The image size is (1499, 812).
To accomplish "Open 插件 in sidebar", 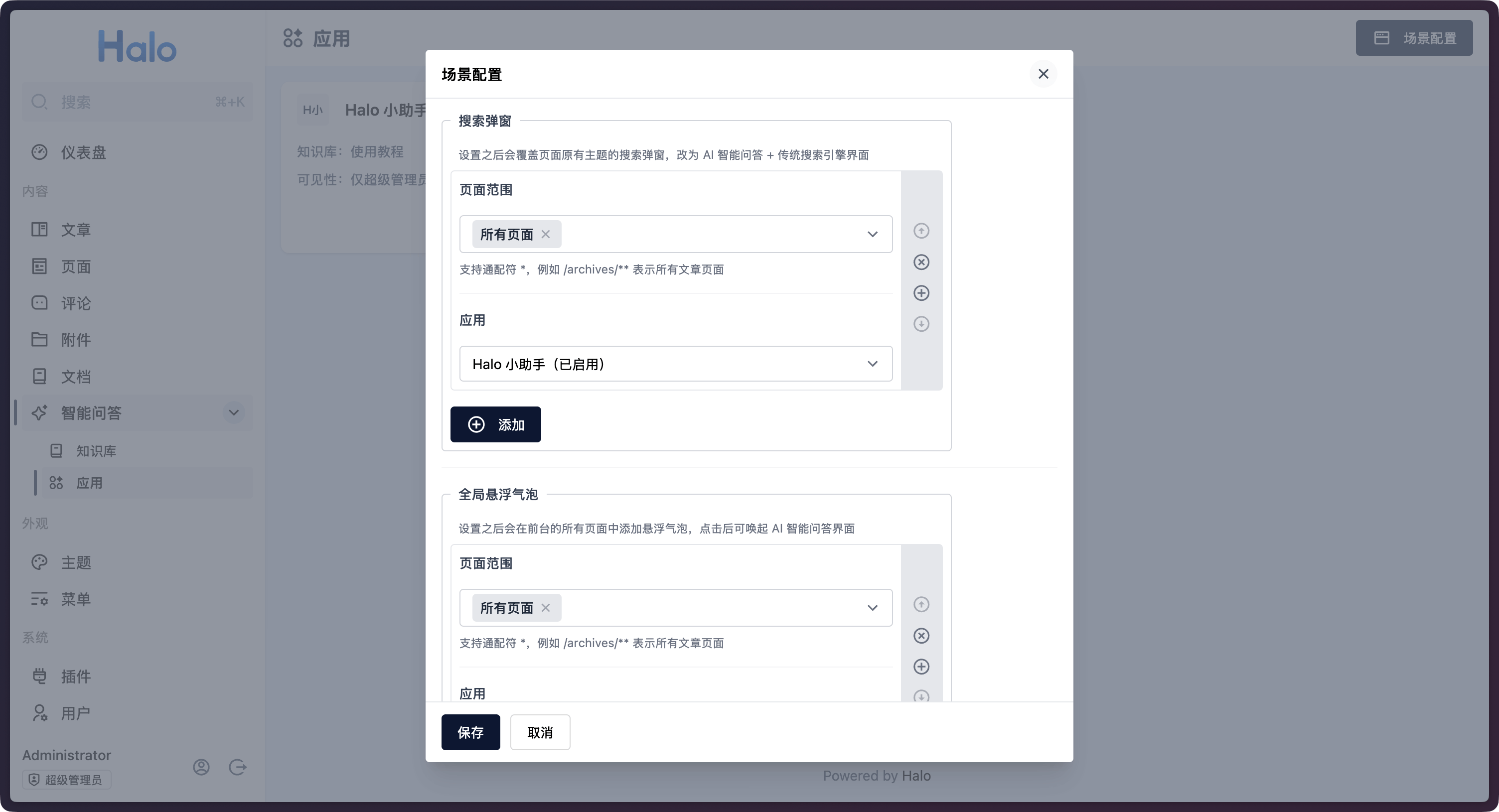I will [x=138, y=677].
